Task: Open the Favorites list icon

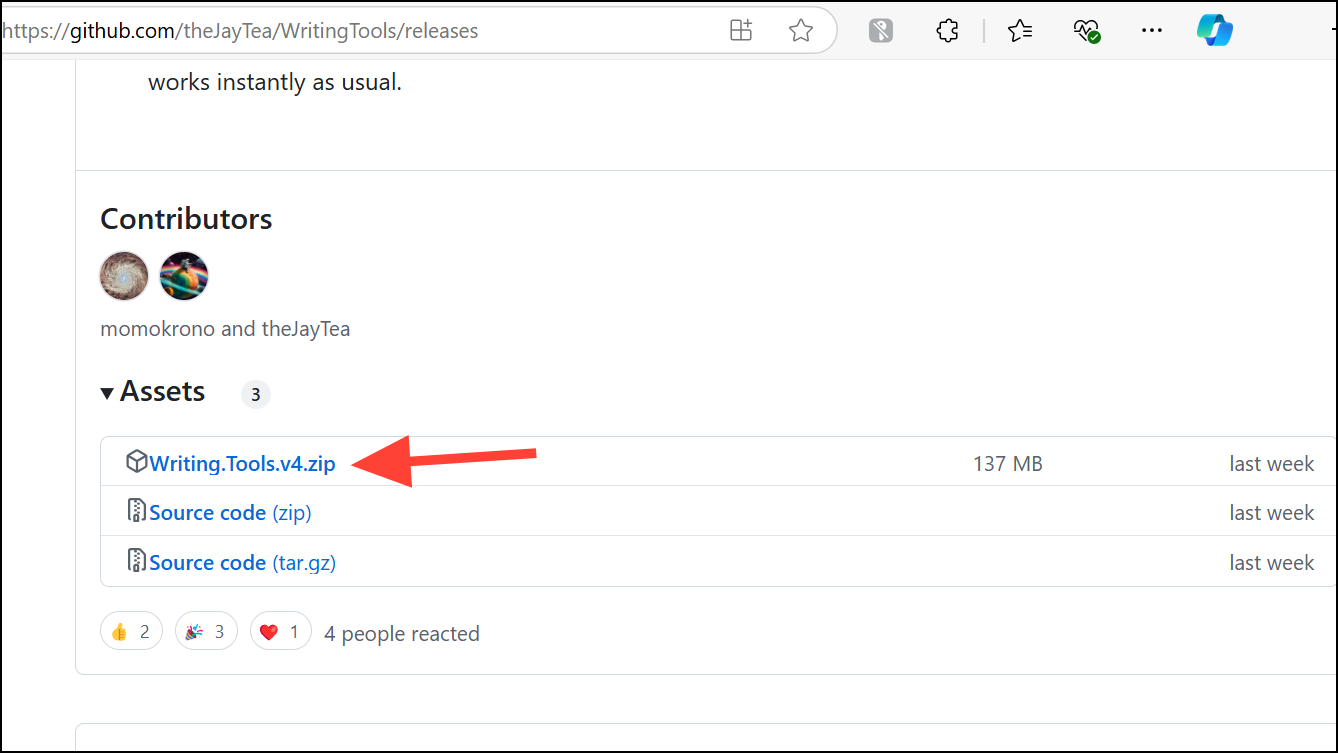Action: pyautogui.click(x=1020, y=31)
